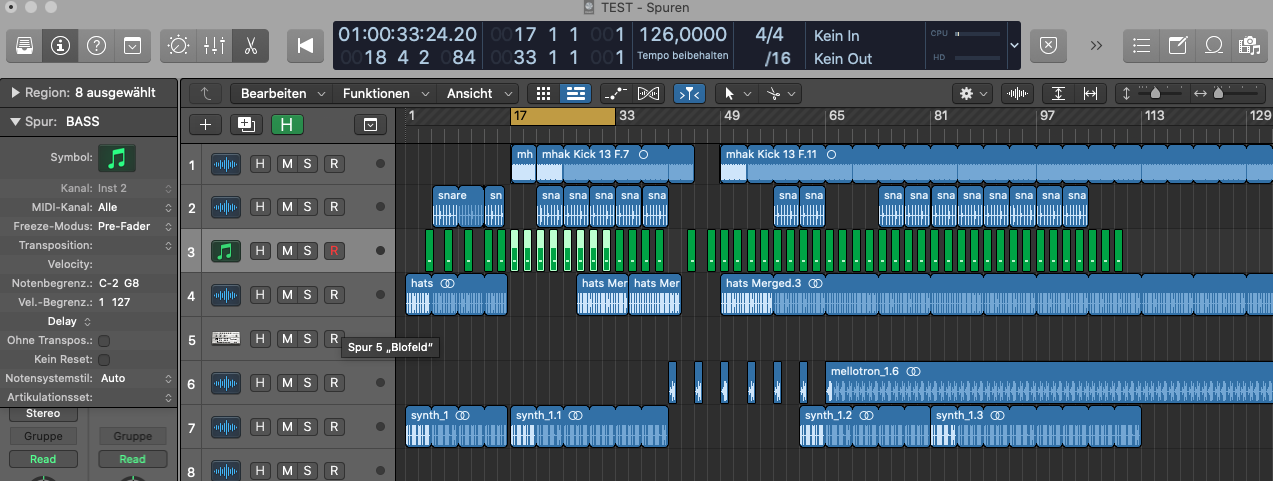Expand the Region inspector section

15,93
